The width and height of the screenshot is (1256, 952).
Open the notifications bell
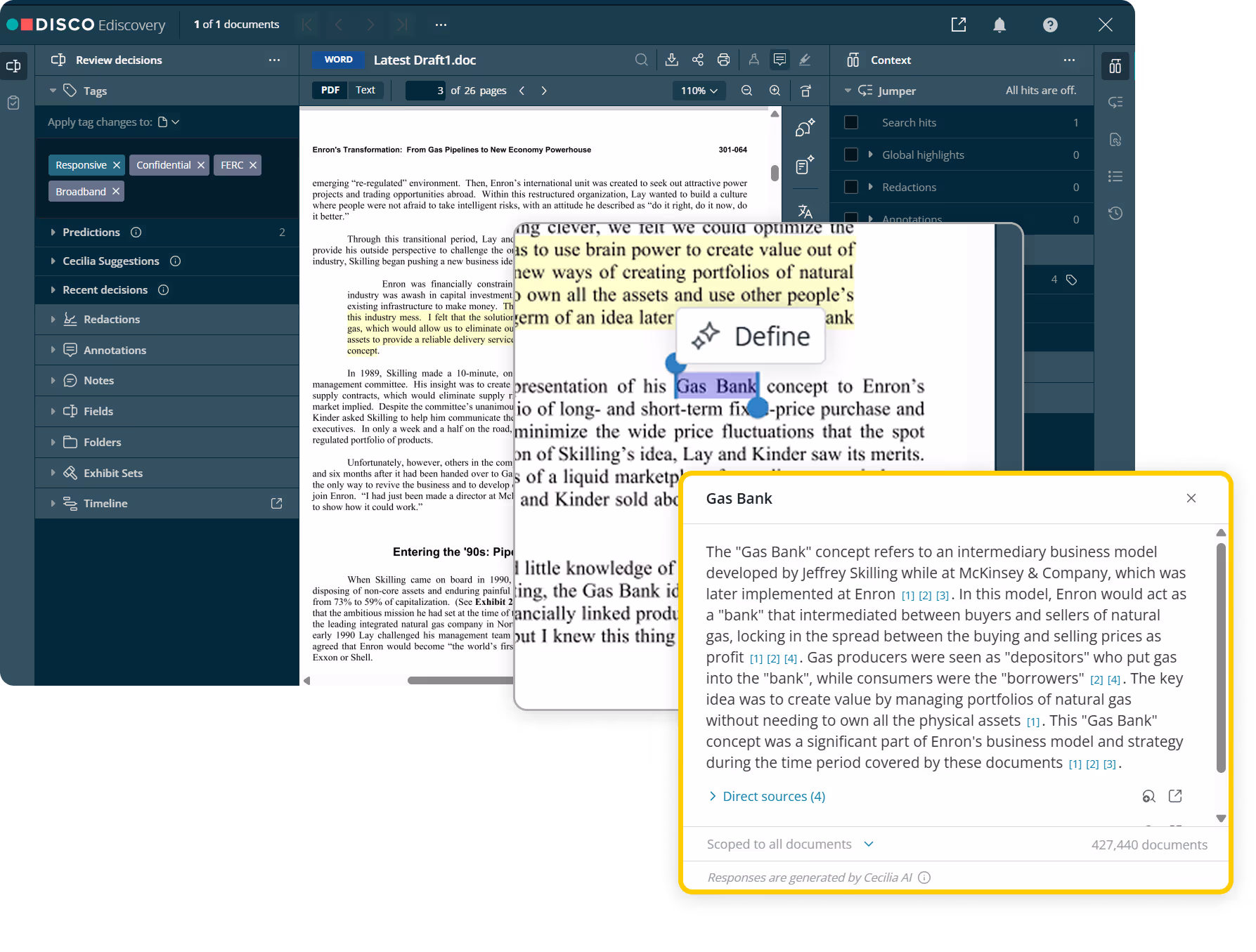(x=999, y=25)
